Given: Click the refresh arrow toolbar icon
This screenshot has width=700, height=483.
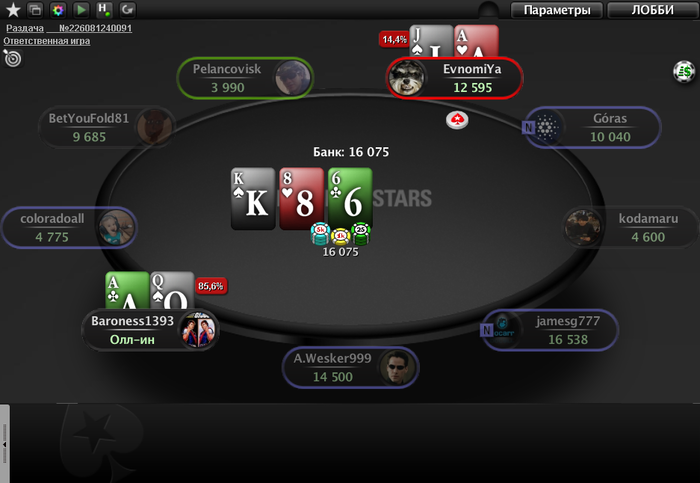Looking at the screenshot, I should (x=128, y=10).
